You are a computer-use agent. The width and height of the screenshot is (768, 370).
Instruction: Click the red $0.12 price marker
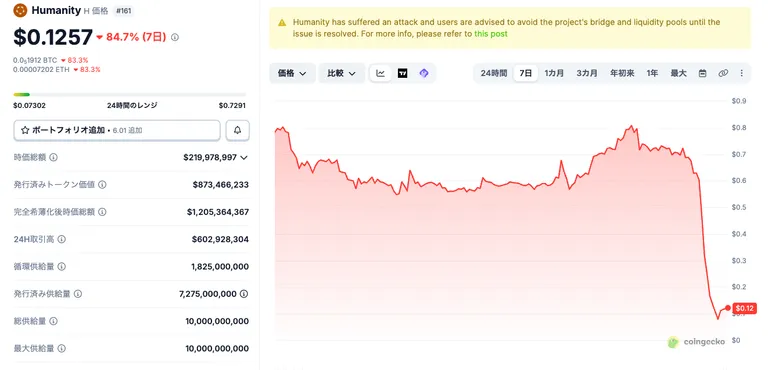(x=745, y=308)
